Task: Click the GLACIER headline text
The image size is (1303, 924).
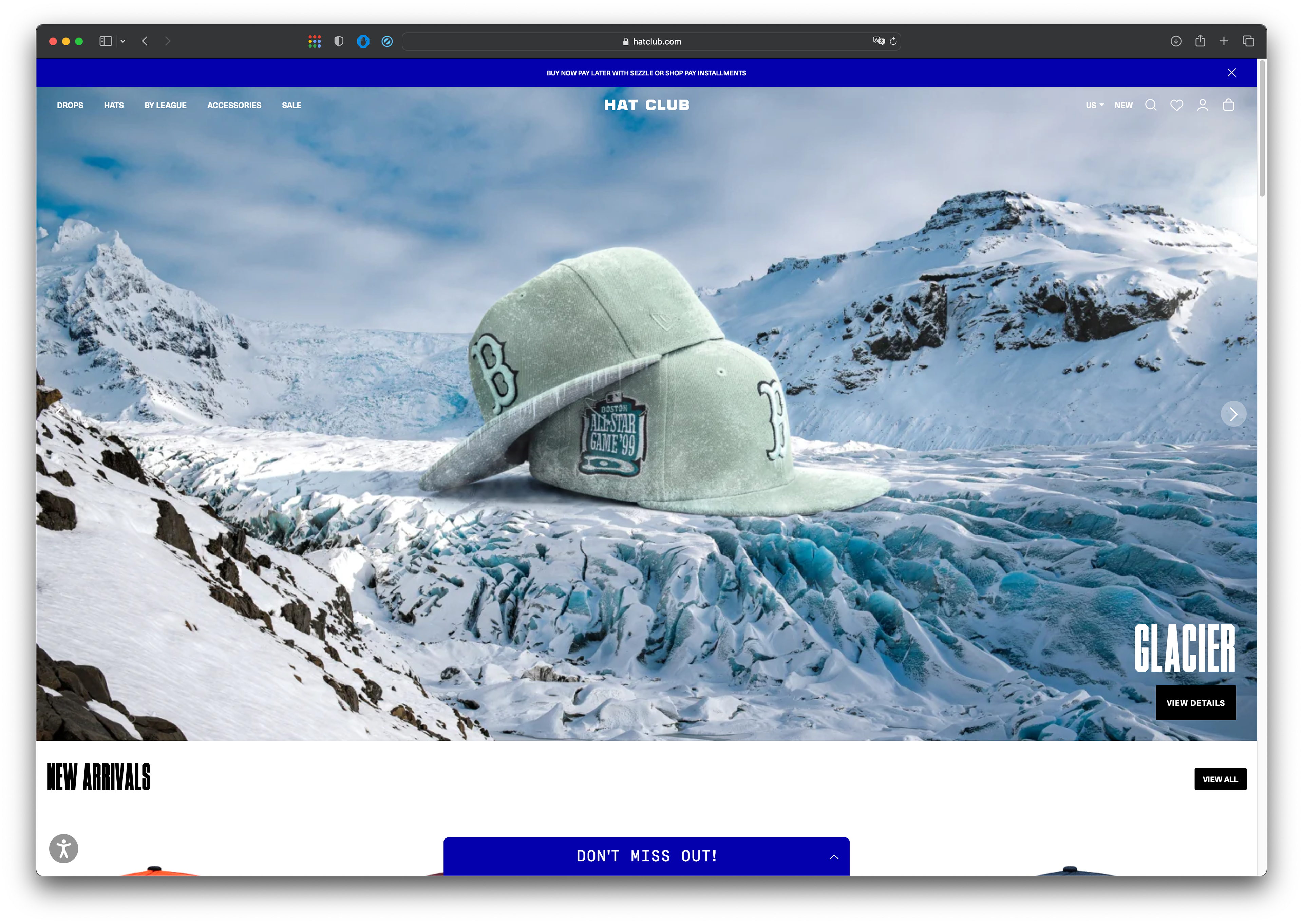Action: coord(1184,647)
